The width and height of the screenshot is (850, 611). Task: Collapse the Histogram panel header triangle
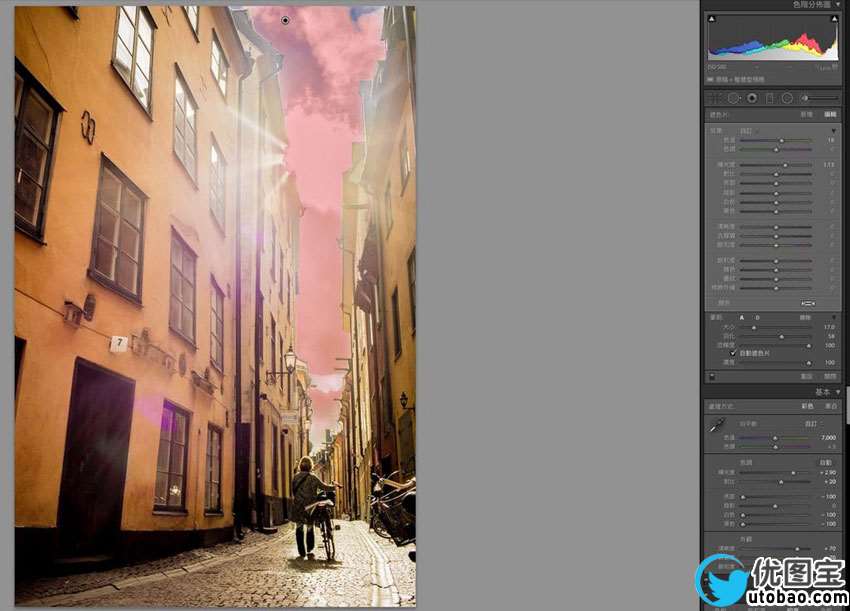point(839,4)
